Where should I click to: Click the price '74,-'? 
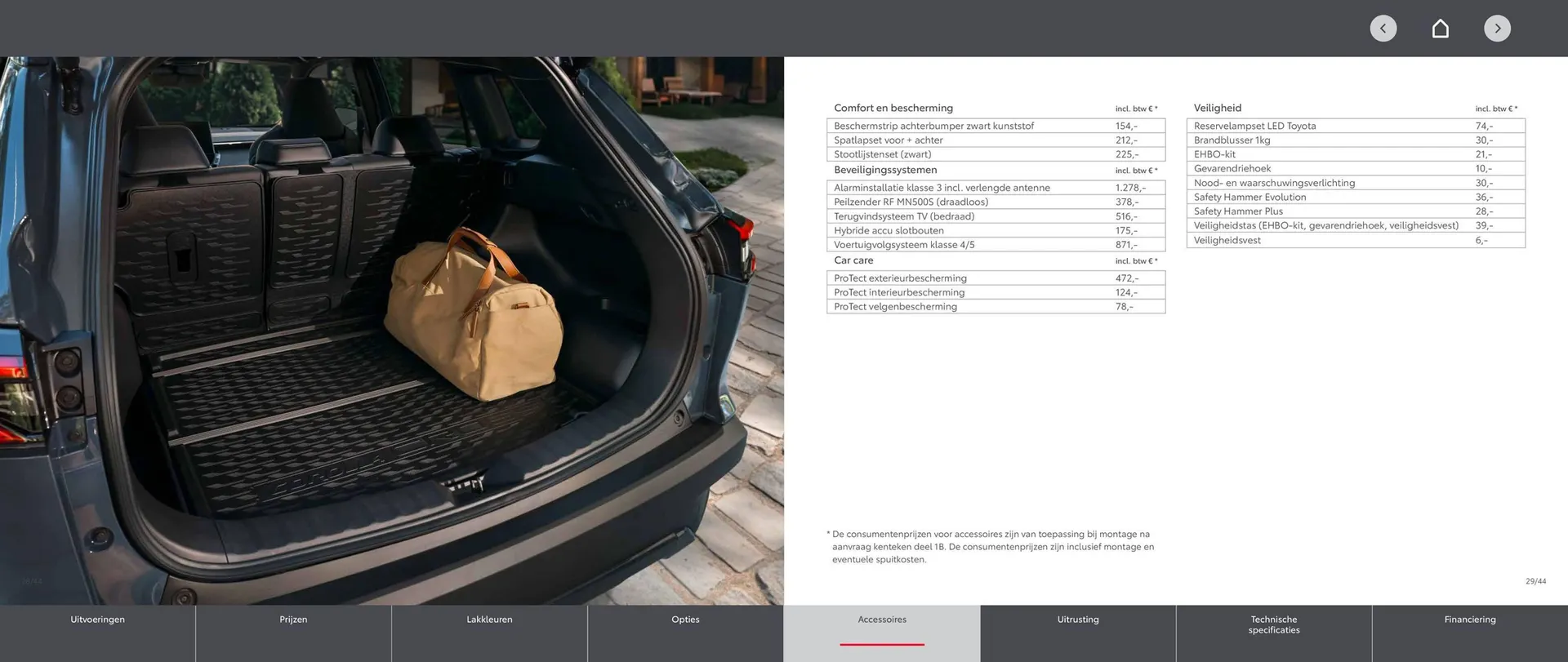1484,126
